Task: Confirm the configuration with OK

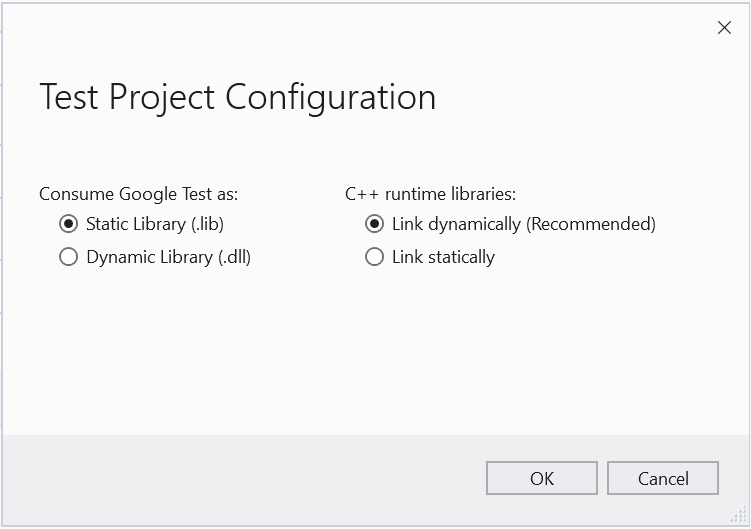Action: coord(541,478)
